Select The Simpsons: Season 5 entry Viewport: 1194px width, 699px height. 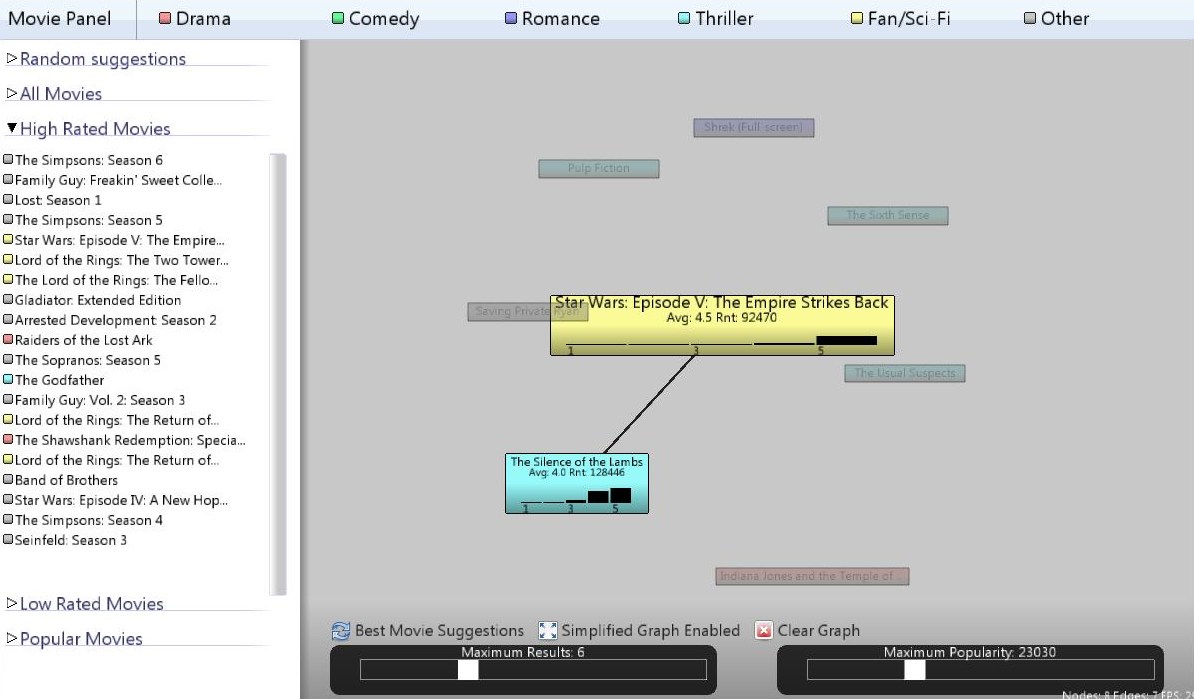83,220
